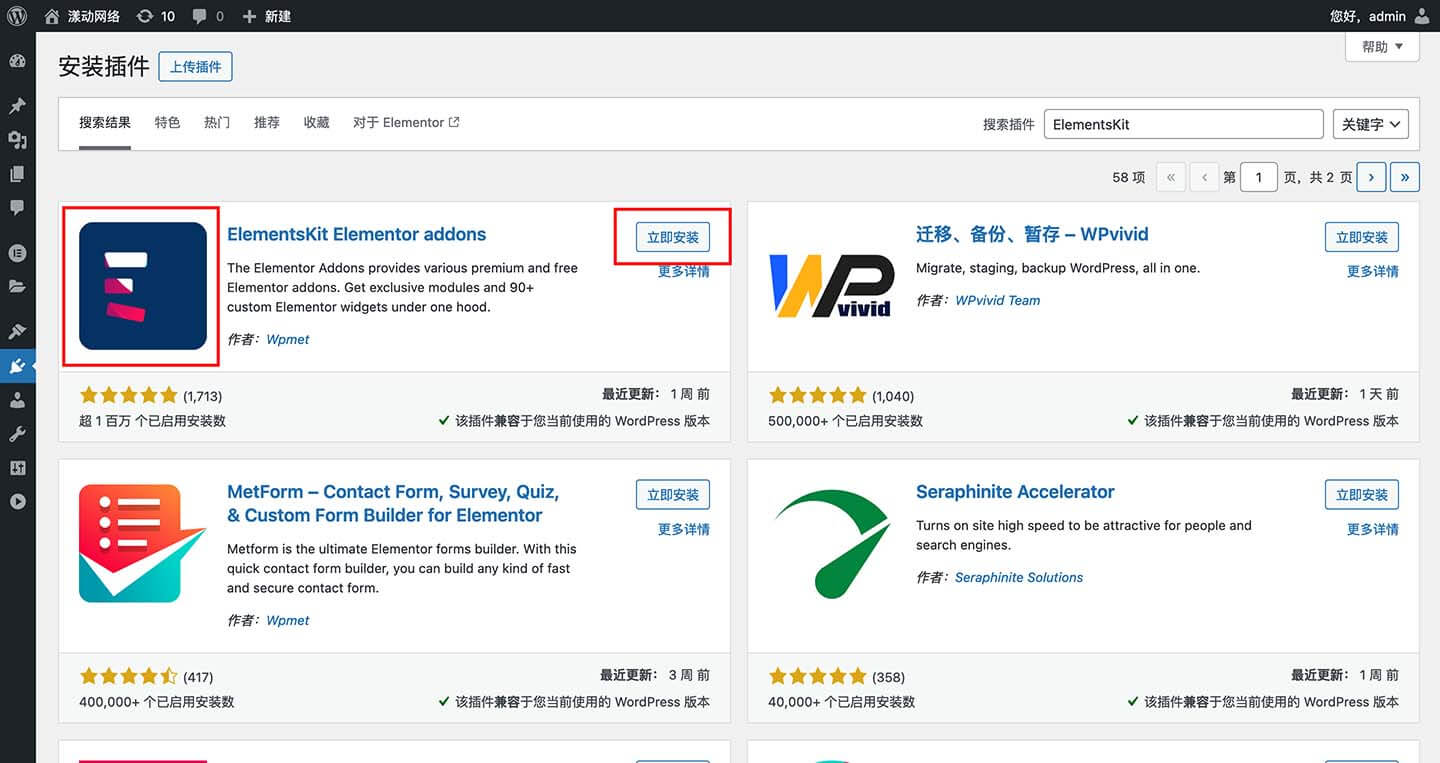Open 更多详情 for ElementsKit

coord(684,271)
